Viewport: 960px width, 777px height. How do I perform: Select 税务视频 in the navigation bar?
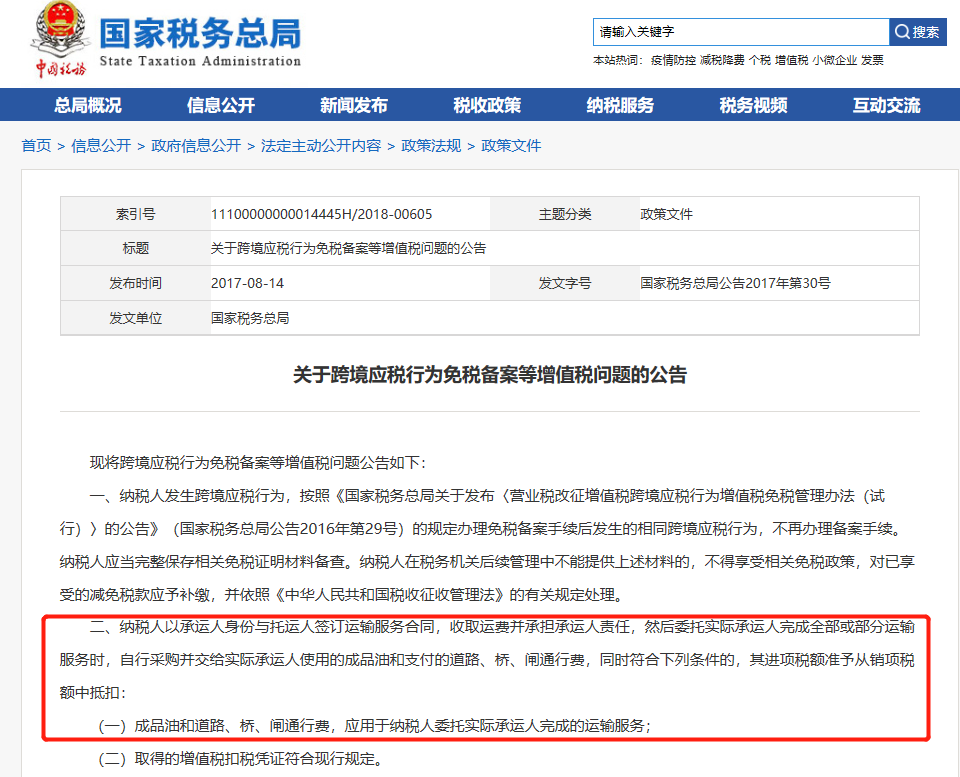pos(753,105)
